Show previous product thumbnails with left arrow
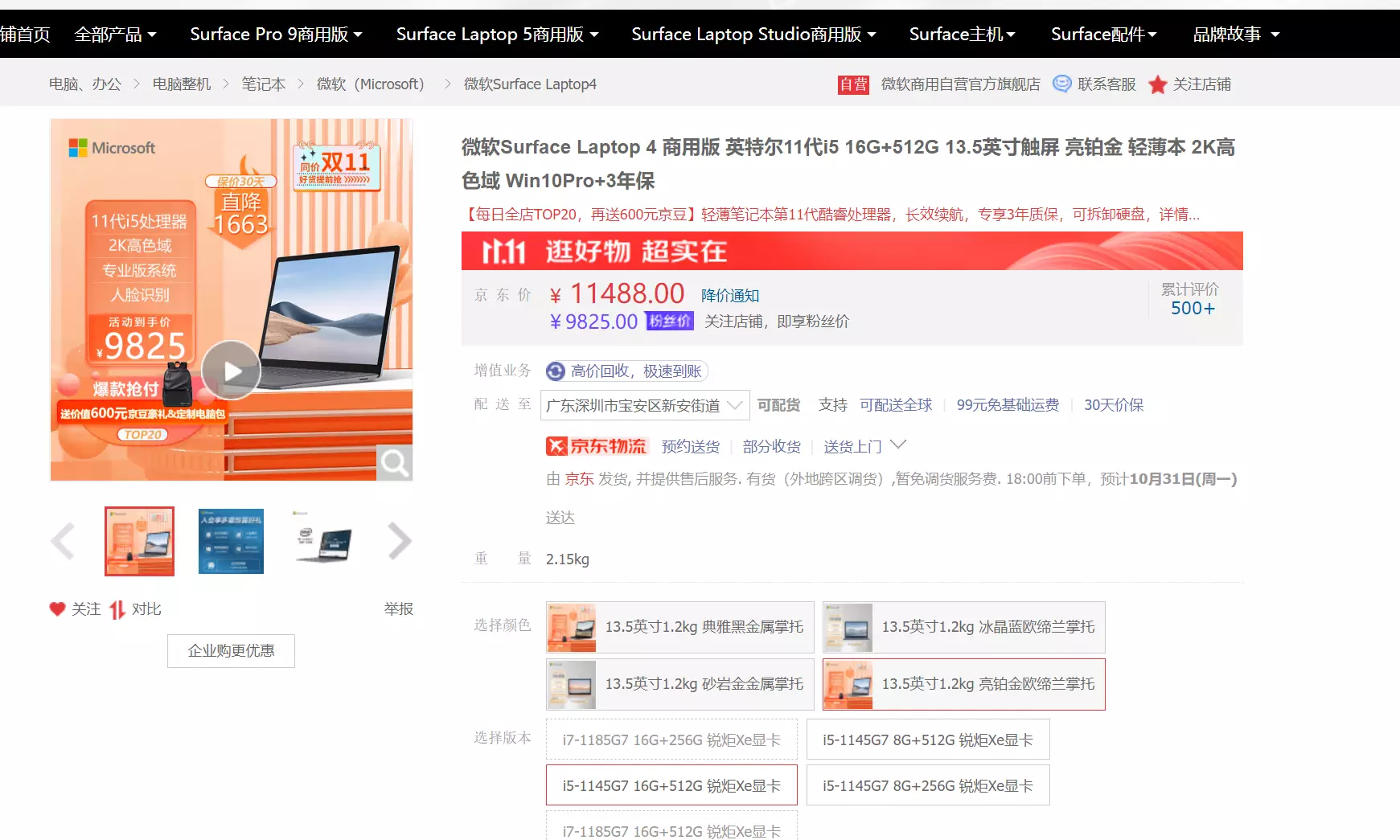This screenshot has width=1400, height=840. pyautogui.click(x=63, y=541)
